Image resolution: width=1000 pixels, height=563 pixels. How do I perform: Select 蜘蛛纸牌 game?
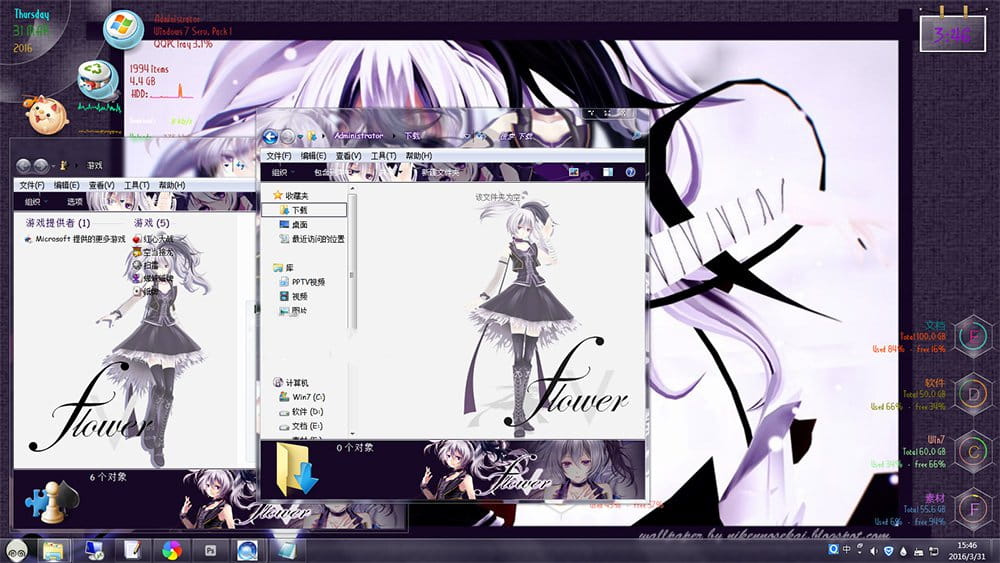tap(152, 278)
